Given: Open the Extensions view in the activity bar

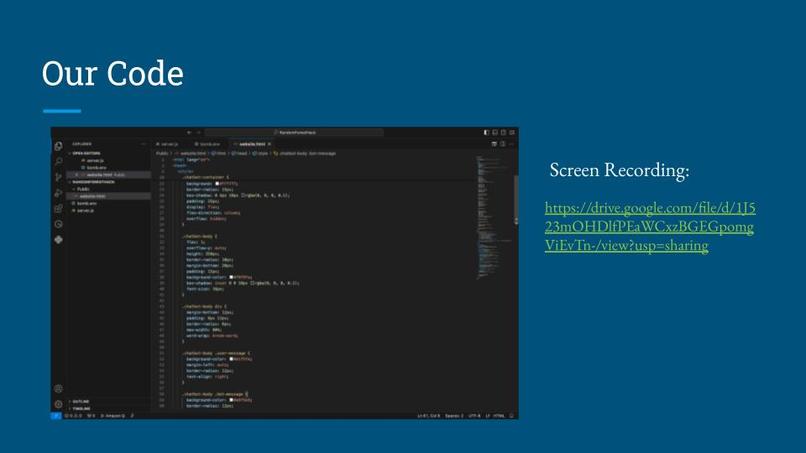Looking at the screenshot, I should [59, 208].
